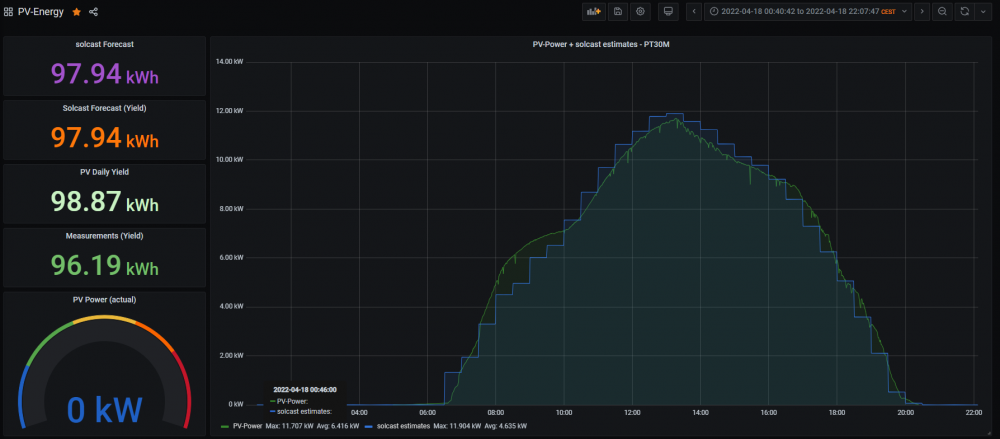Click the 14:00 time axis label
1000x439 pixels.
[x=700, y=412]
